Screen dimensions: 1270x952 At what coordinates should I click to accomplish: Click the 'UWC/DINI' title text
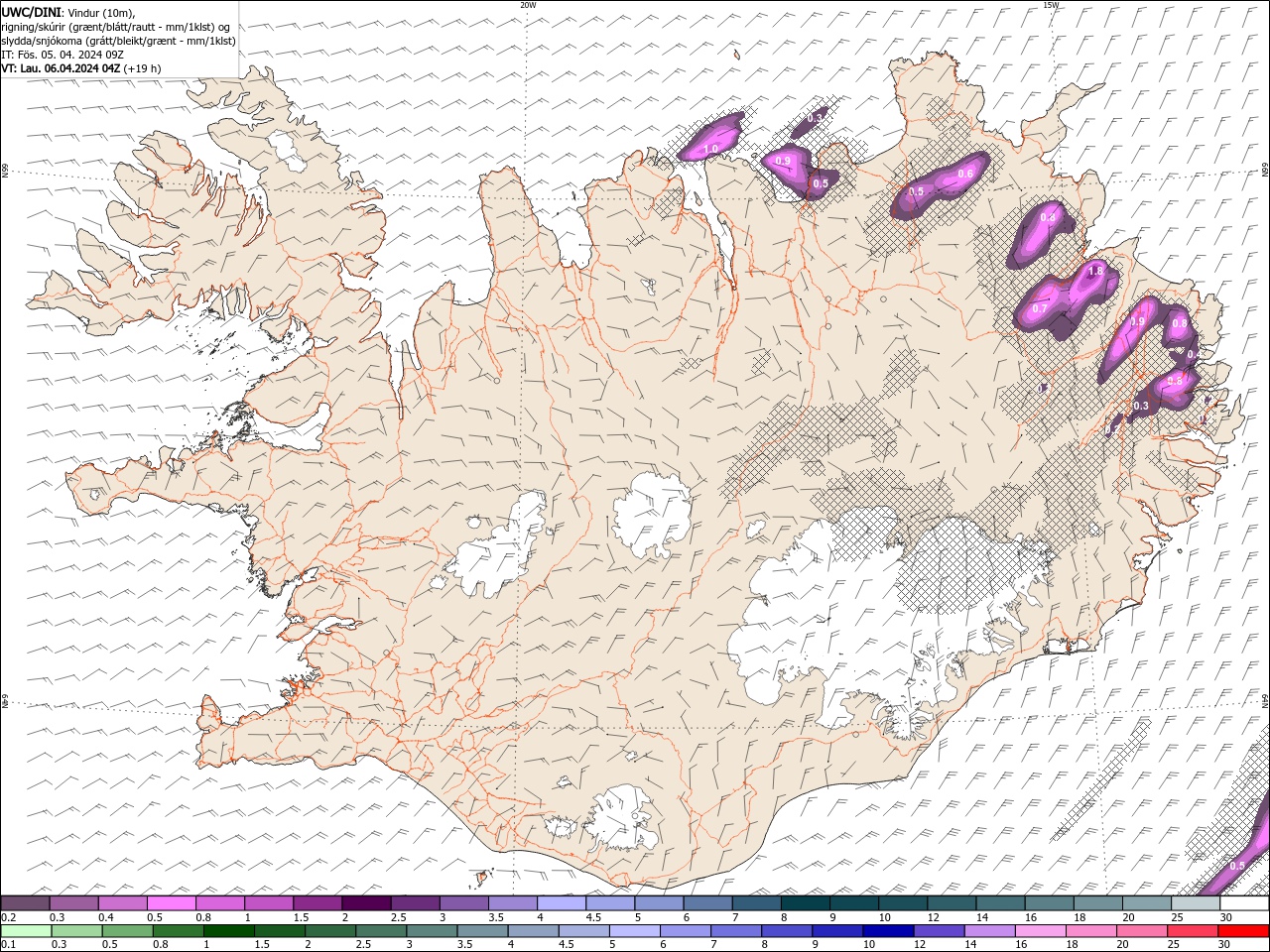[30, 12]
